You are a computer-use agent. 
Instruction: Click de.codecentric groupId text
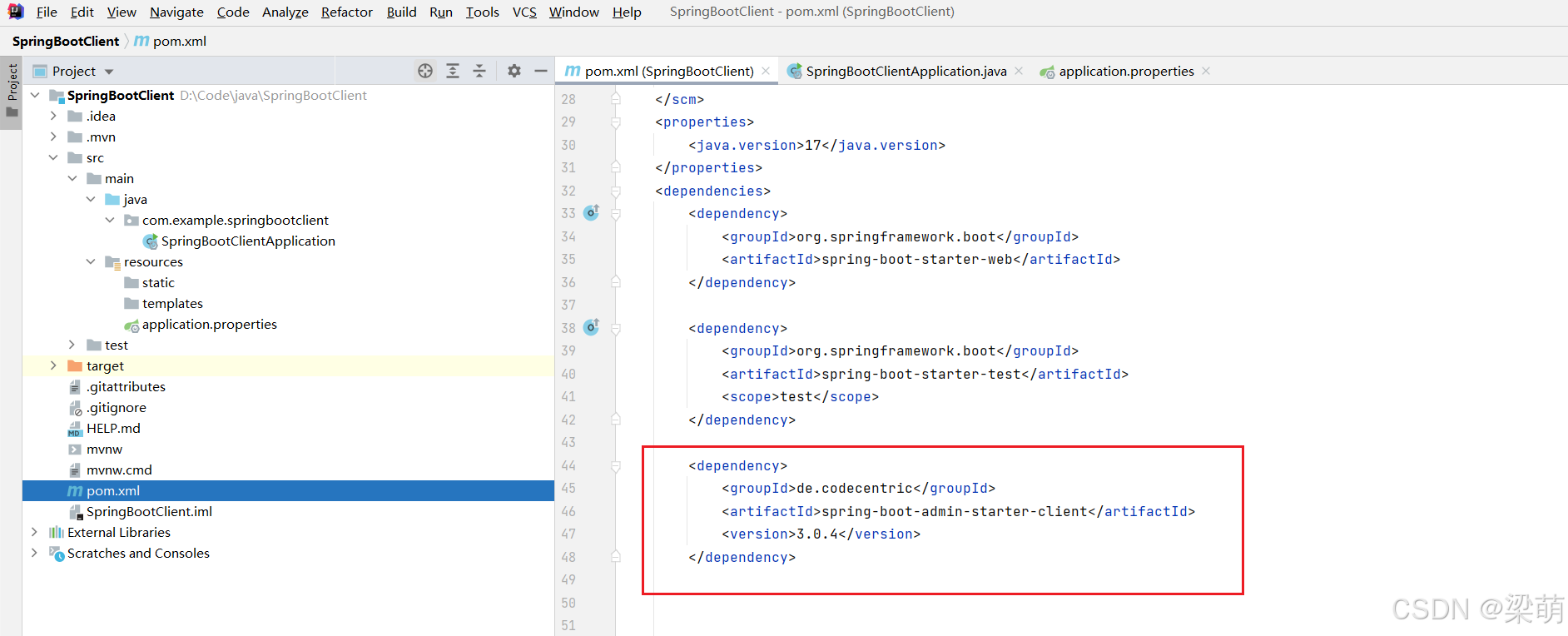[855, 488]
